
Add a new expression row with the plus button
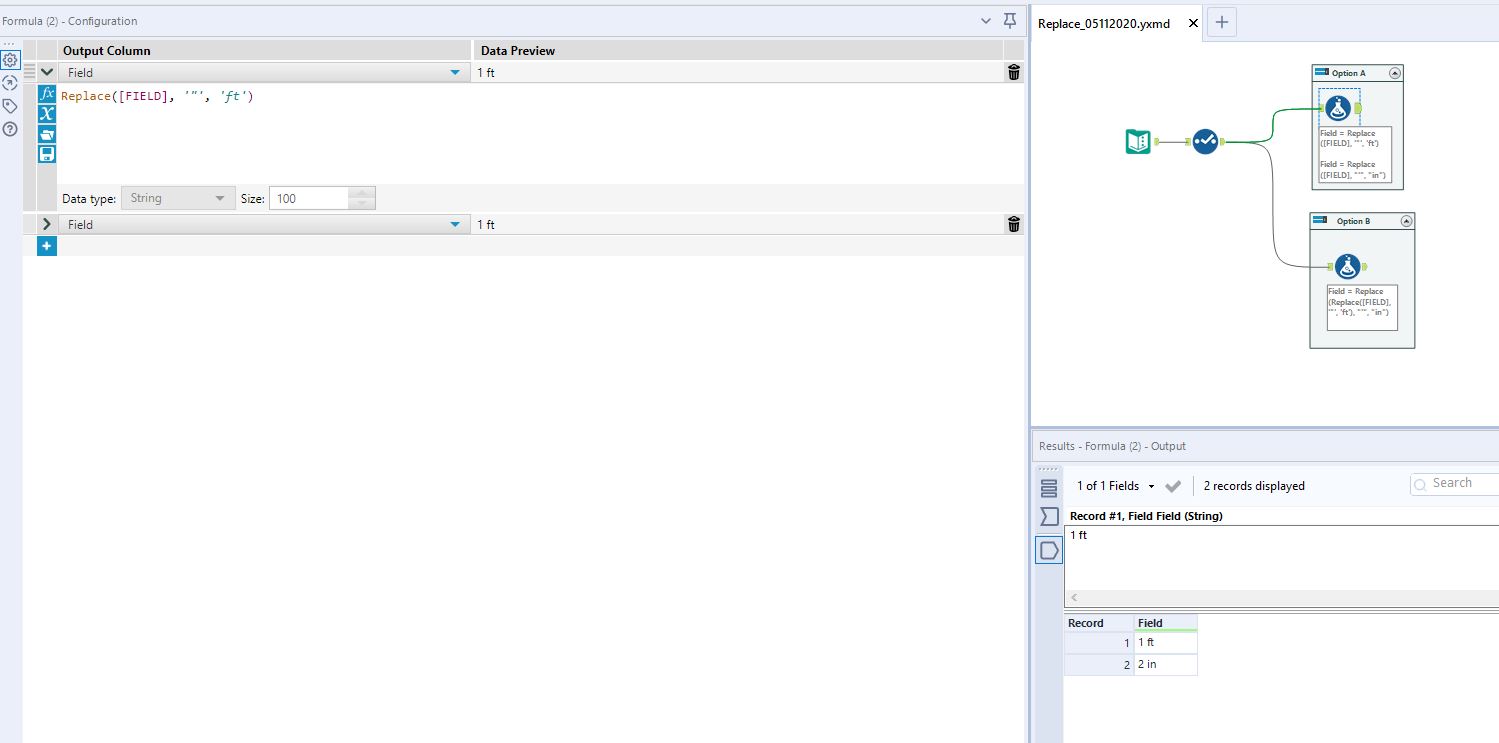pos(46,246)
